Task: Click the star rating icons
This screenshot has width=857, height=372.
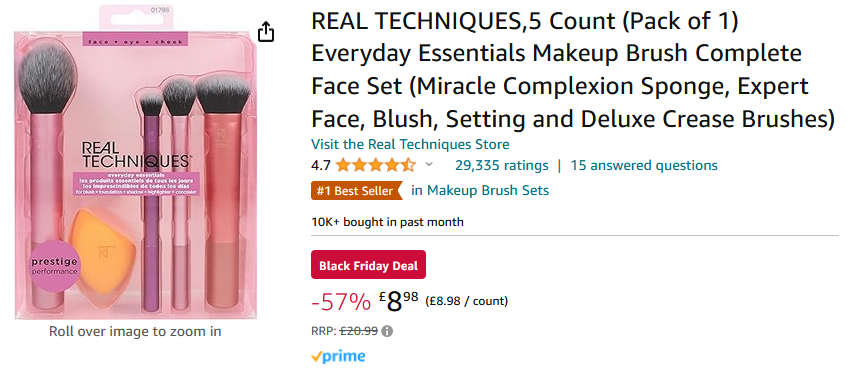Action: [375, 165]
